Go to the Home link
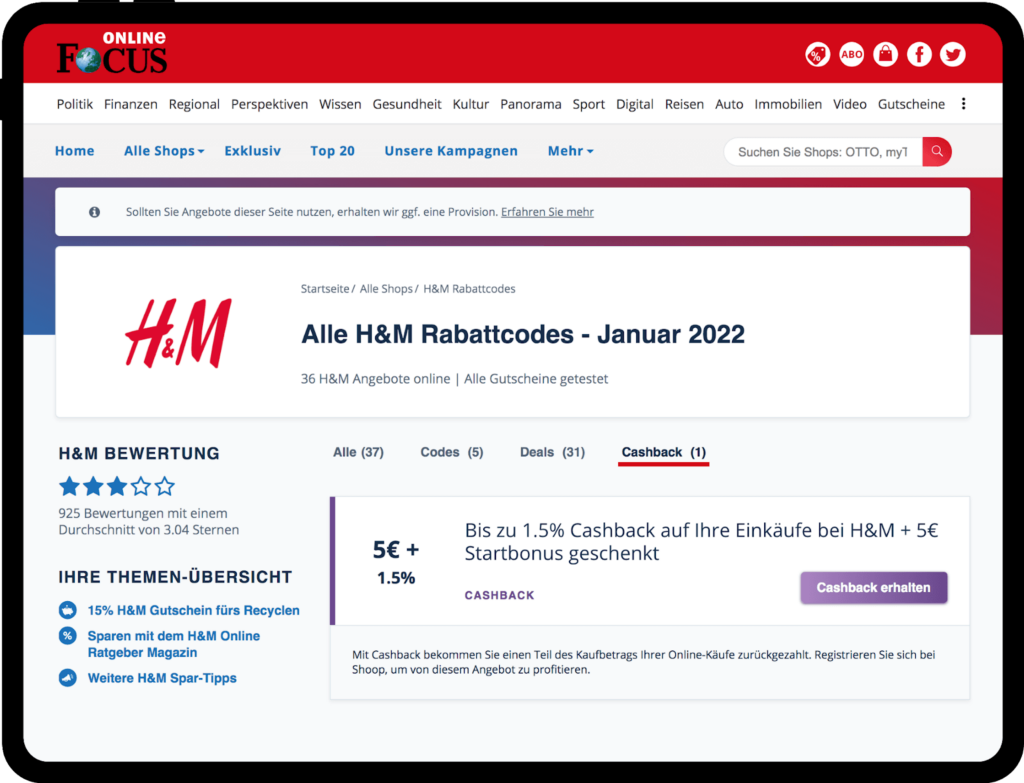 [74, 151]
